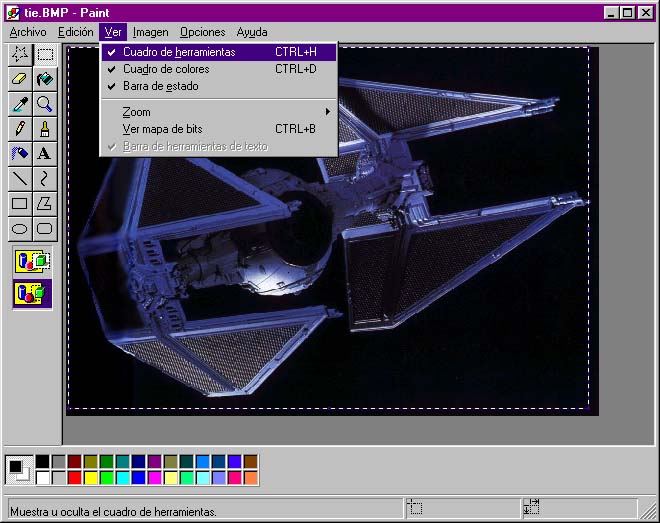Select the dark green swatch
Screen dimensions: 660x523
pyautogui.click(x=106, y=462)
